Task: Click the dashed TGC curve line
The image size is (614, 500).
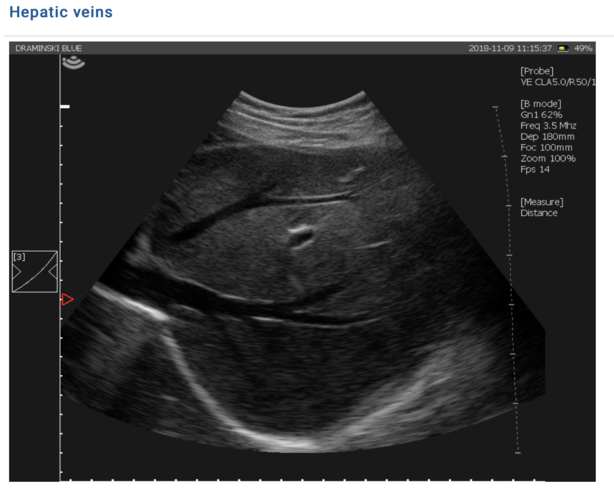Action: (507, 280)
